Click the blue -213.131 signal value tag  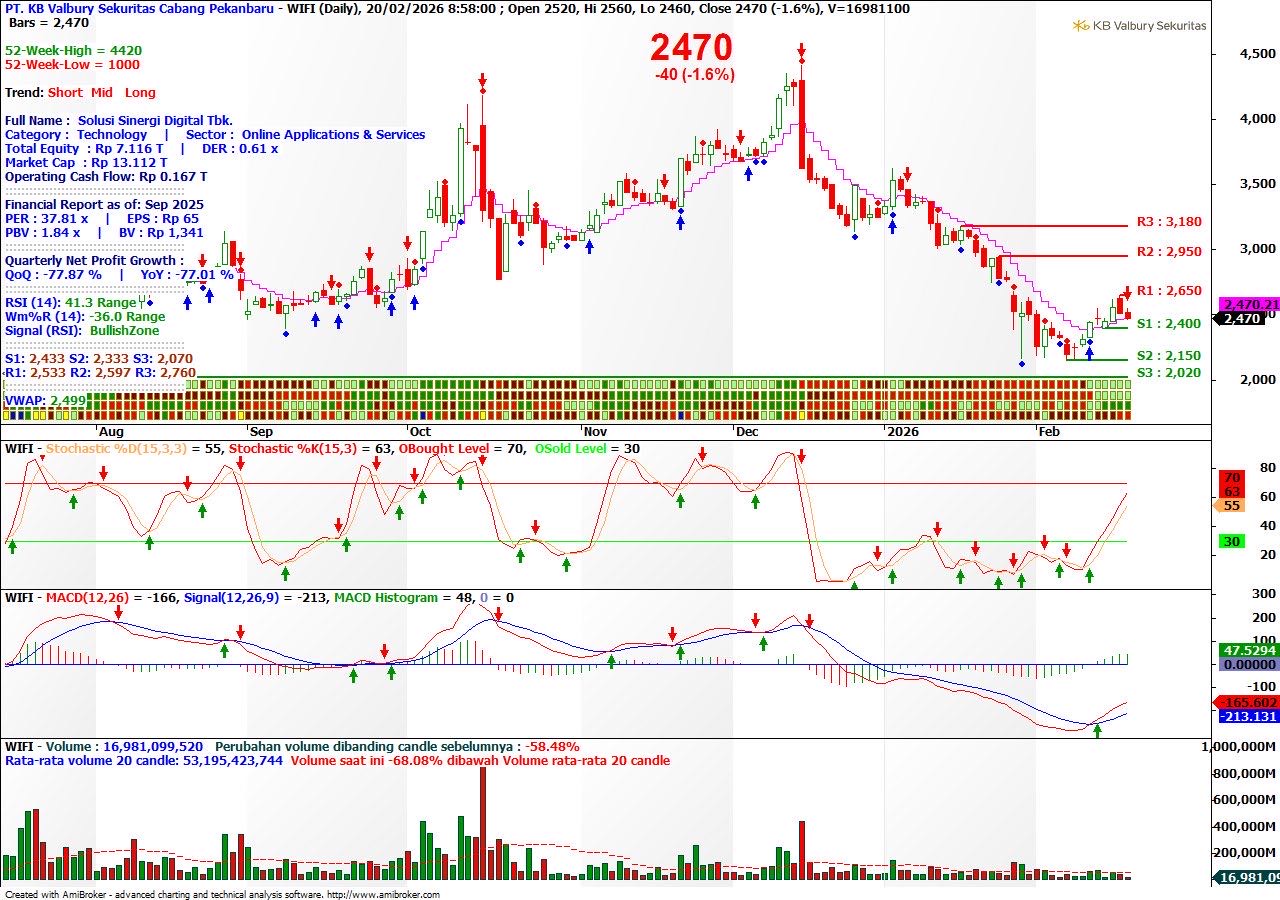click(1249, 716)
